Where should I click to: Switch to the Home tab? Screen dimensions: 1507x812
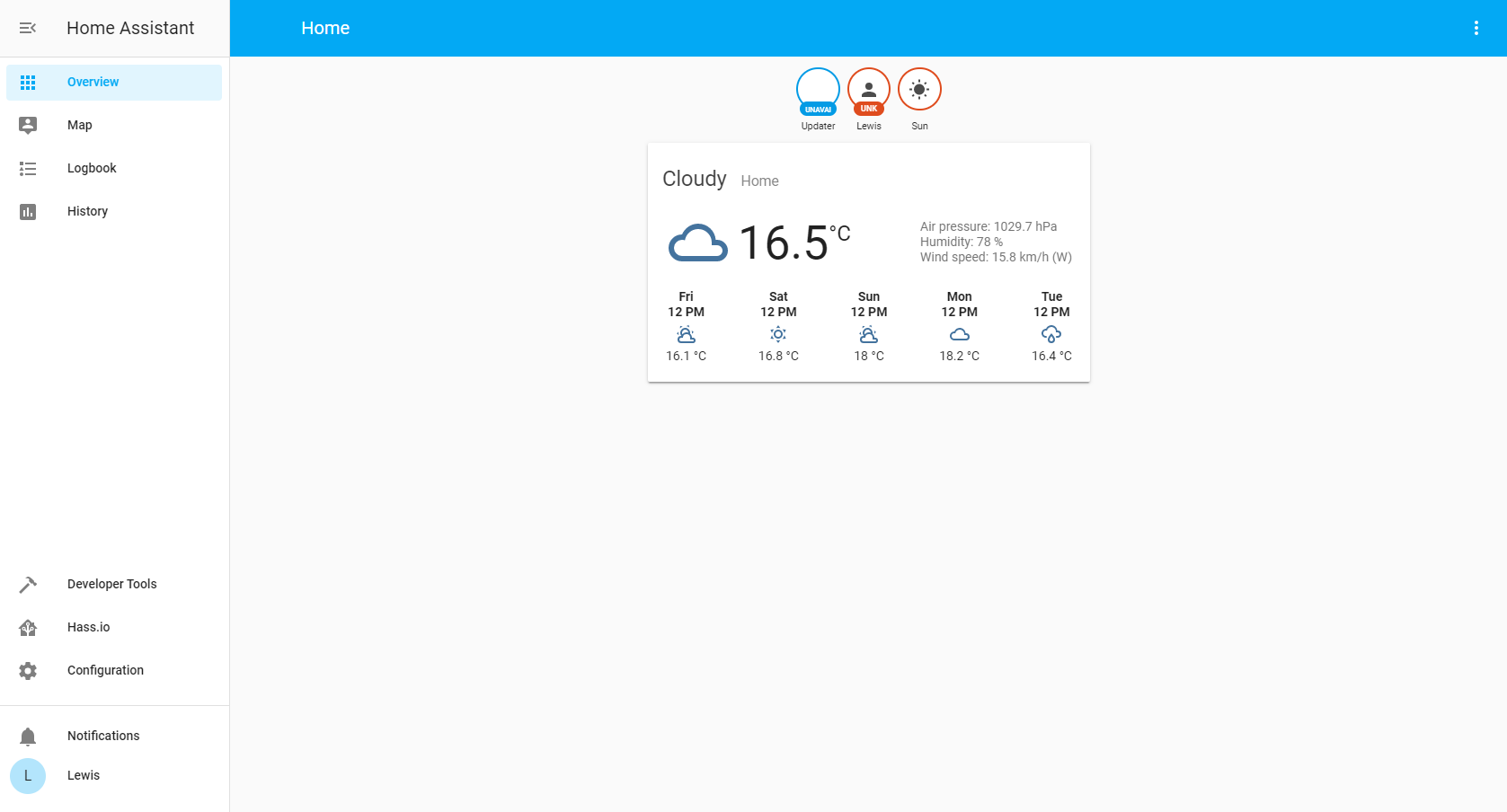click(x=325, y=28)
